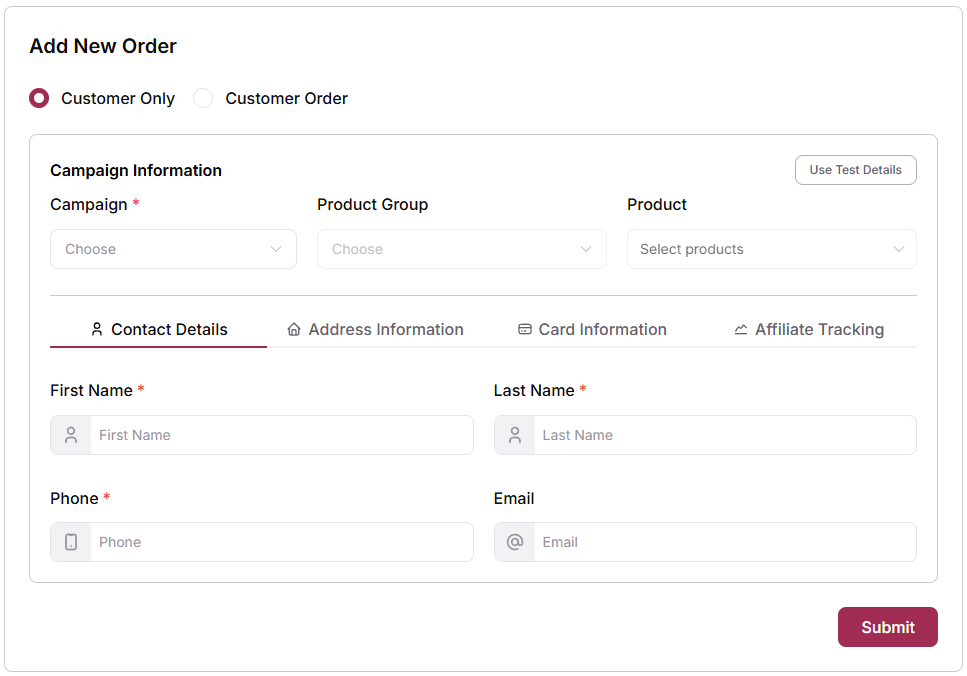The height and width of the screenshot is (676, 967).
Task: Click the Add New Order heading
Action: tap(103, 46)
